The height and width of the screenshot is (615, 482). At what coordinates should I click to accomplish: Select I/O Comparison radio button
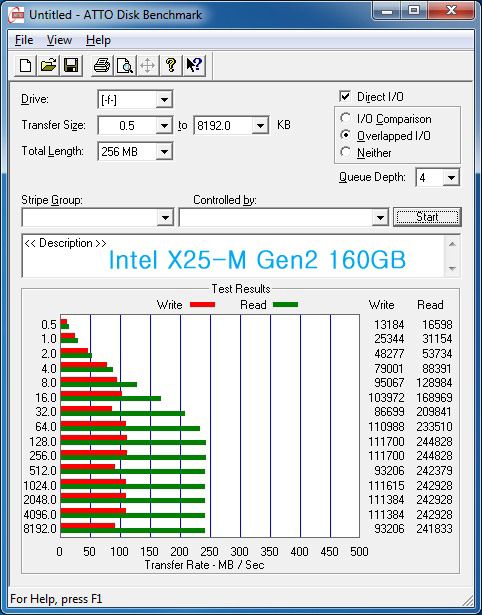[x=346, y=118]
